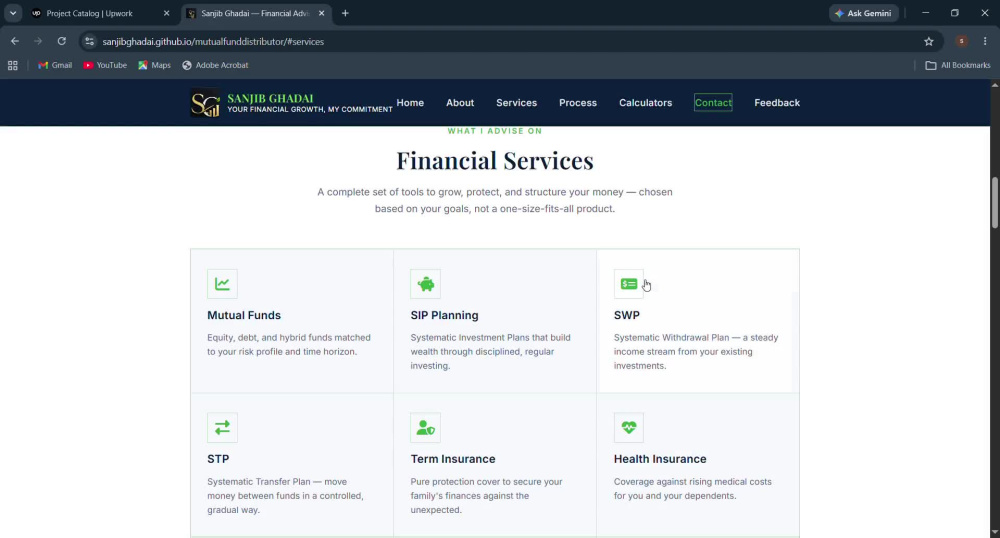The width and height of the screenshot is (1000, 538).
Task: Click the Health Insurance card heading
Action: click(x=660, y=459)
